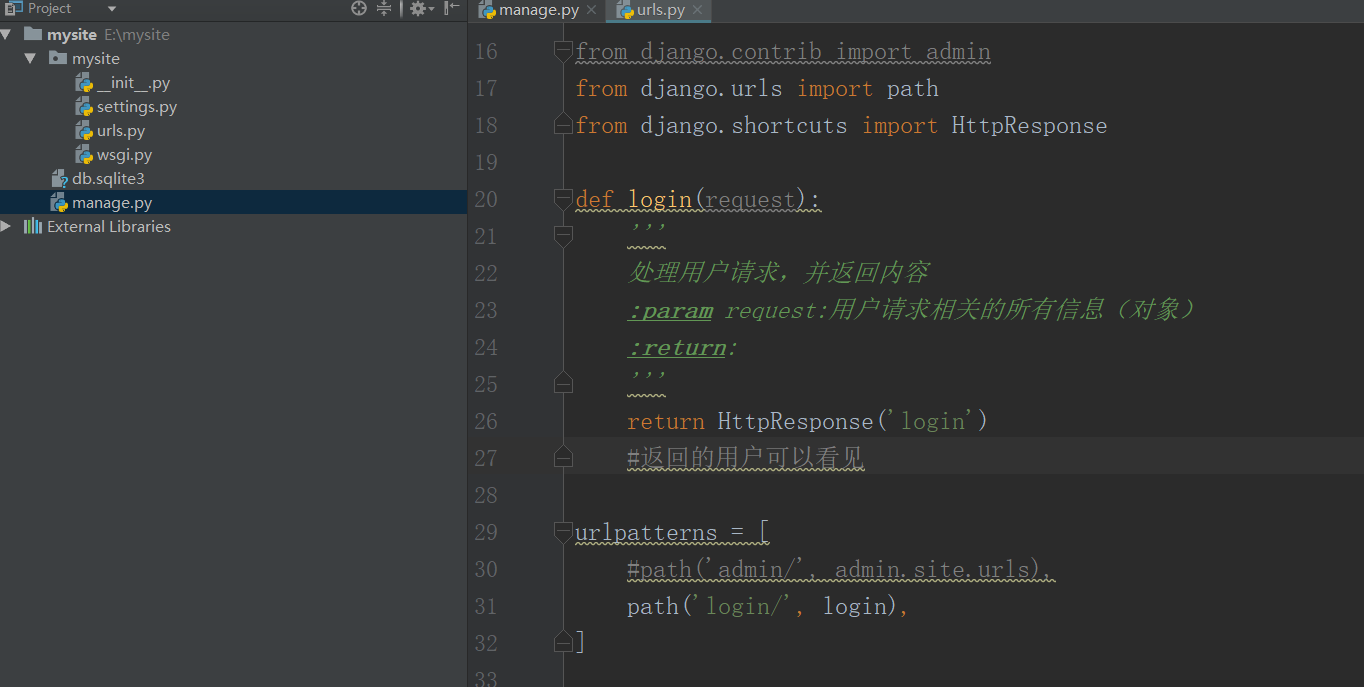Expand the External Libraries node
Viewport: 1364px width, 687px height.
[7, 226]
